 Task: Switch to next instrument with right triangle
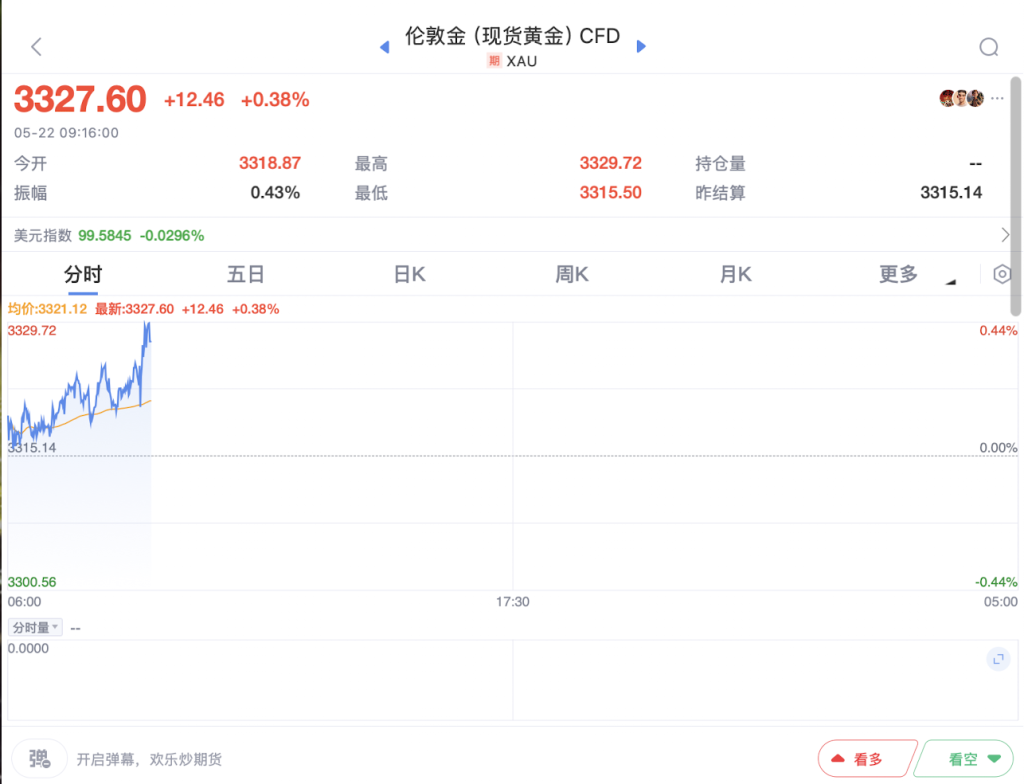(641, 46)
